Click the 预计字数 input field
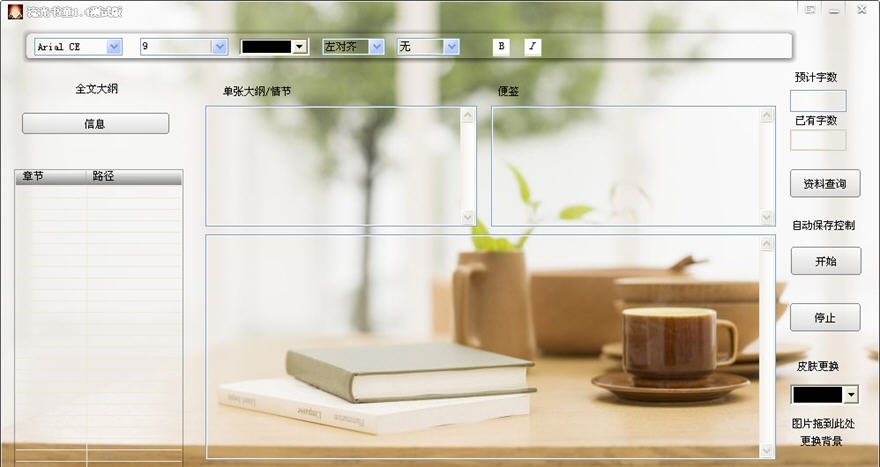 point(818,101)
